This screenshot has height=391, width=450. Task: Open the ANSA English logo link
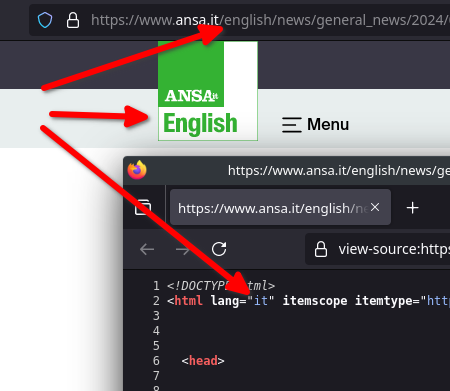point(208,91)
